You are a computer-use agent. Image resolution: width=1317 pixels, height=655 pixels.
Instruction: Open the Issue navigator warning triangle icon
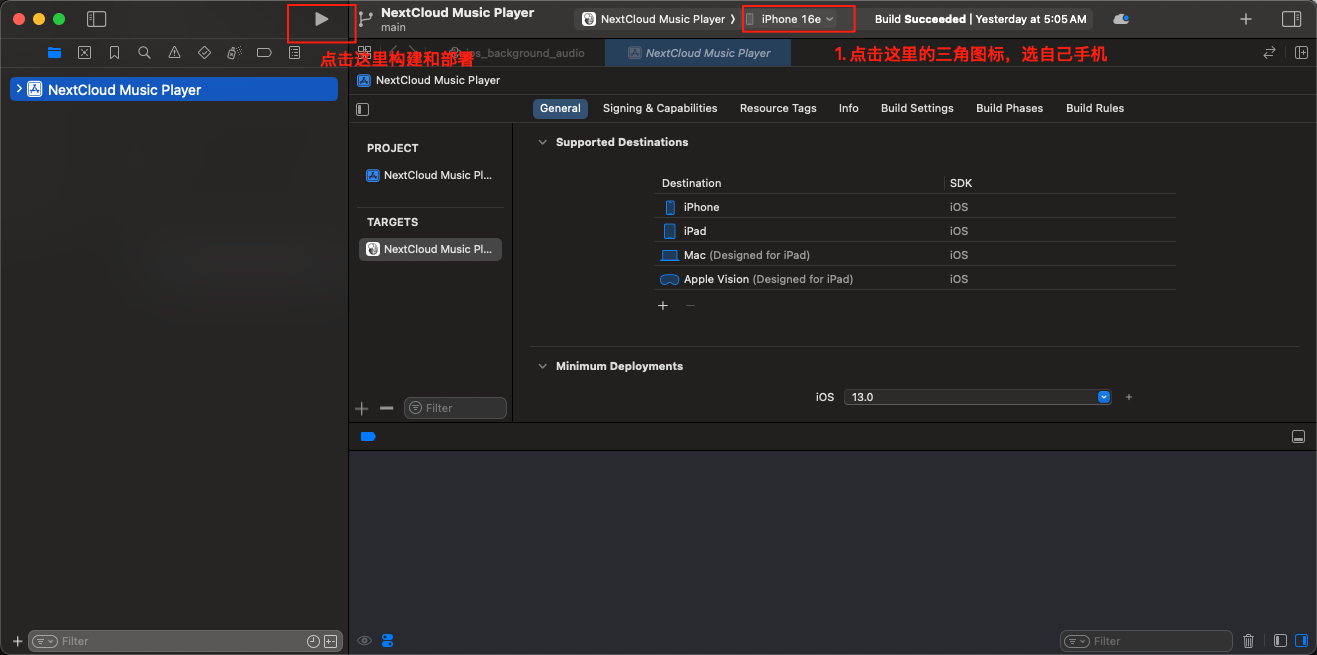[175, 53]
